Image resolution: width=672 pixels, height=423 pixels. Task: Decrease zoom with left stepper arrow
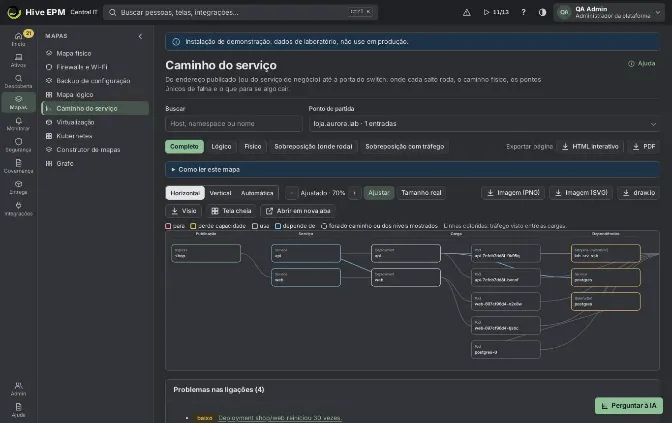pyautogui.click(x=291, y=193)
